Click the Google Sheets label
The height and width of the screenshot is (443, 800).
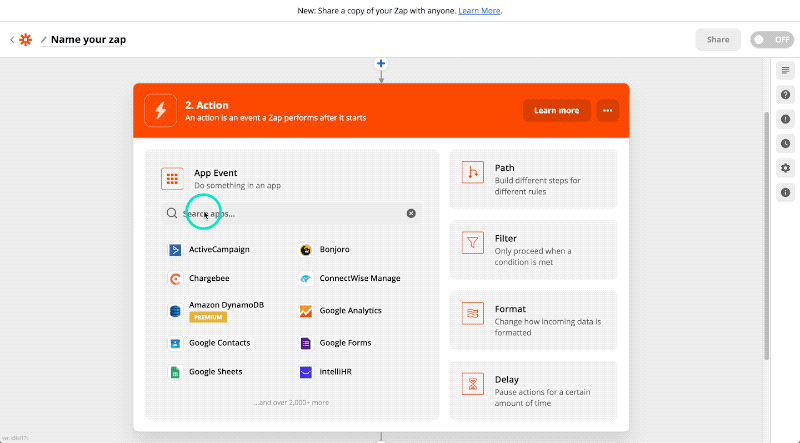(x=215, y=372)
